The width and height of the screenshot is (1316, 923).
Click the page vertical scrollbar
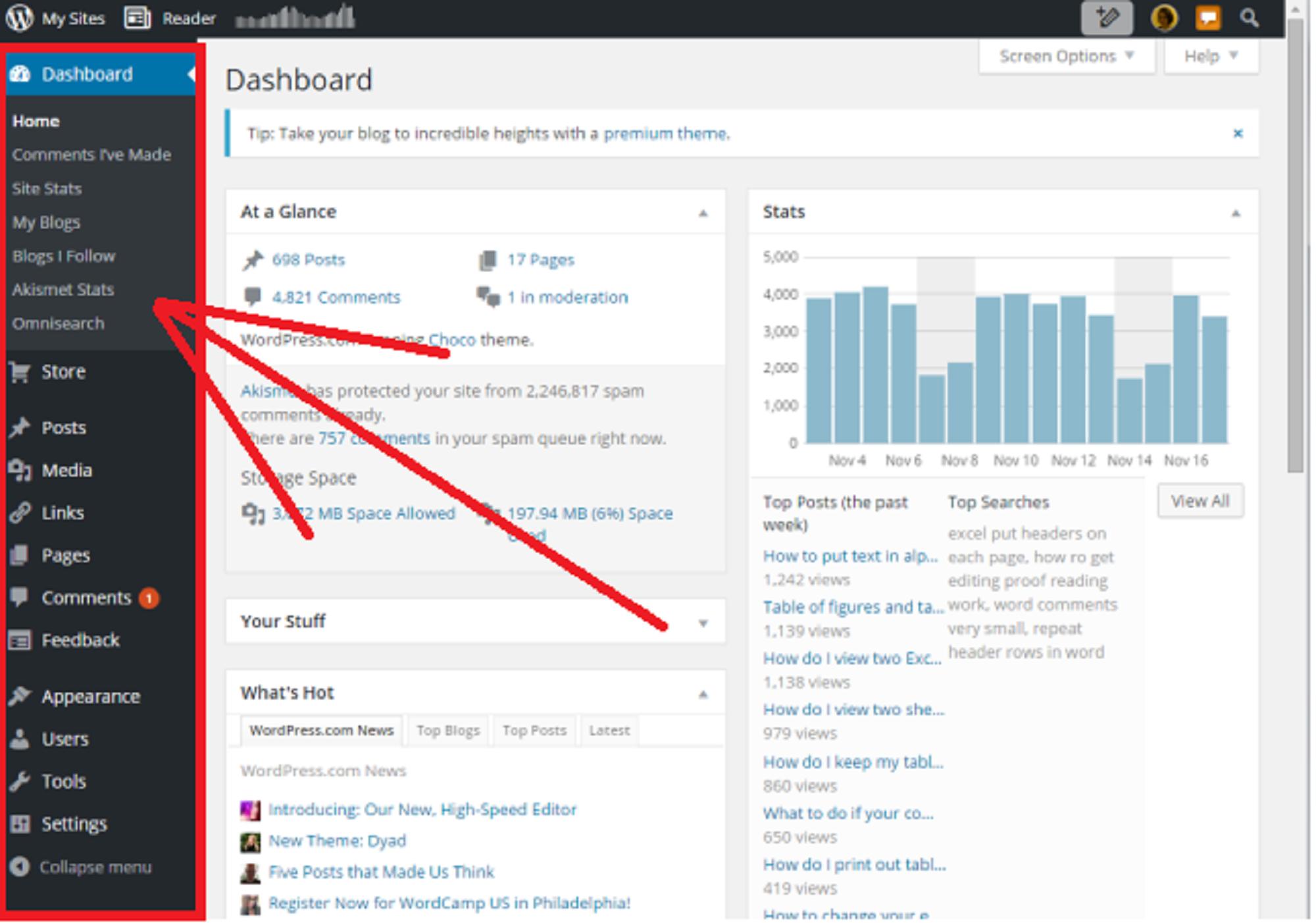point(1295,244)
